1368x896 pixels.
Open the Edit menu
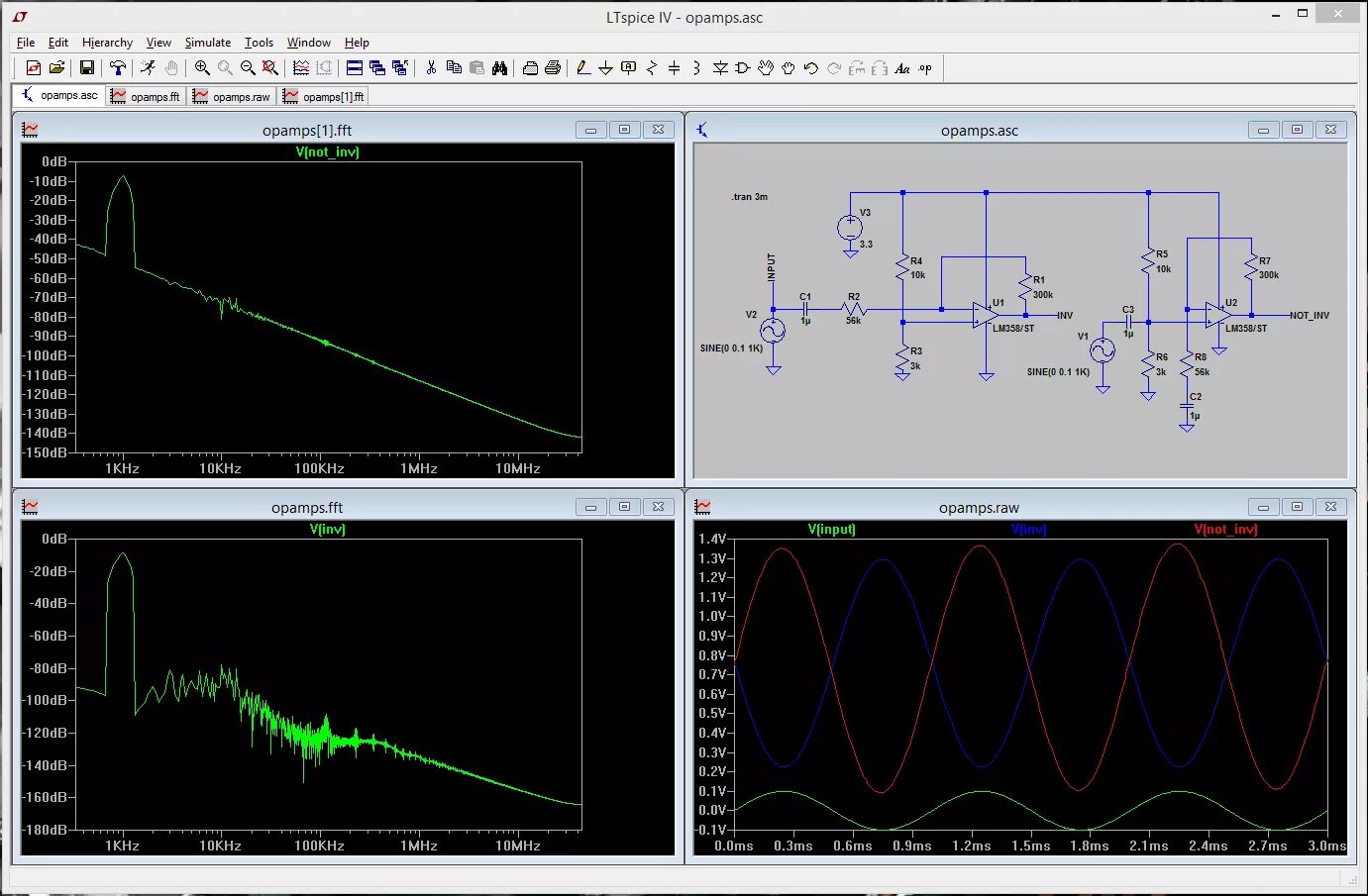58,43
